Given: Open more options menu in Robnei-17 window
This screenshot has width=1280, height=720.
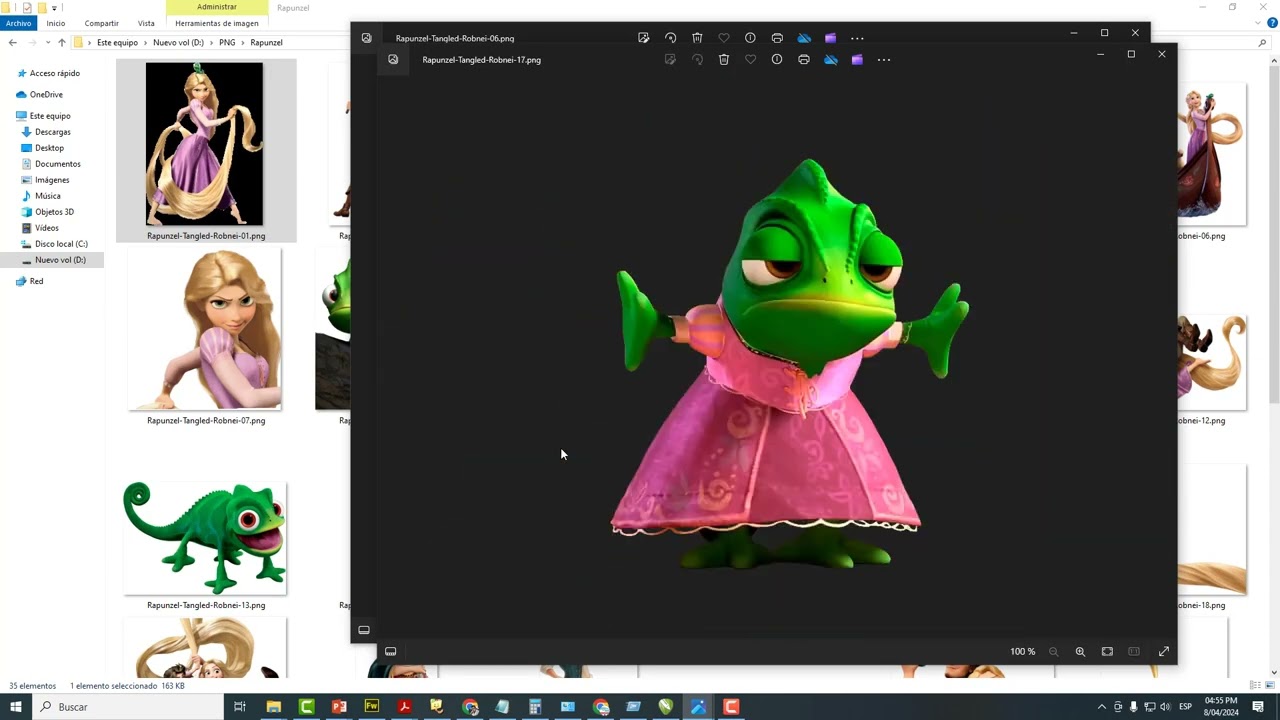Looking at the screenshot, I should [x=884, y=60].
